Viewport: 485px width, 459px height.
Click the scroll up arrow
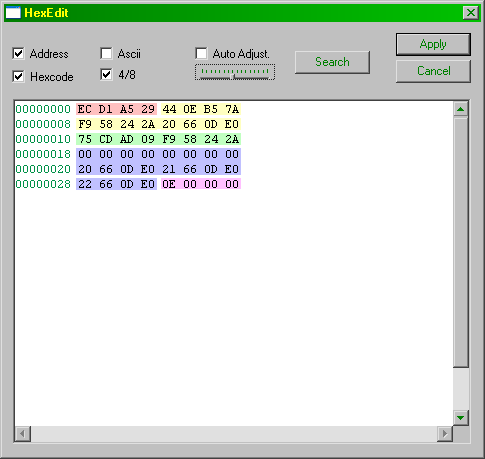[x=461, y=109]
